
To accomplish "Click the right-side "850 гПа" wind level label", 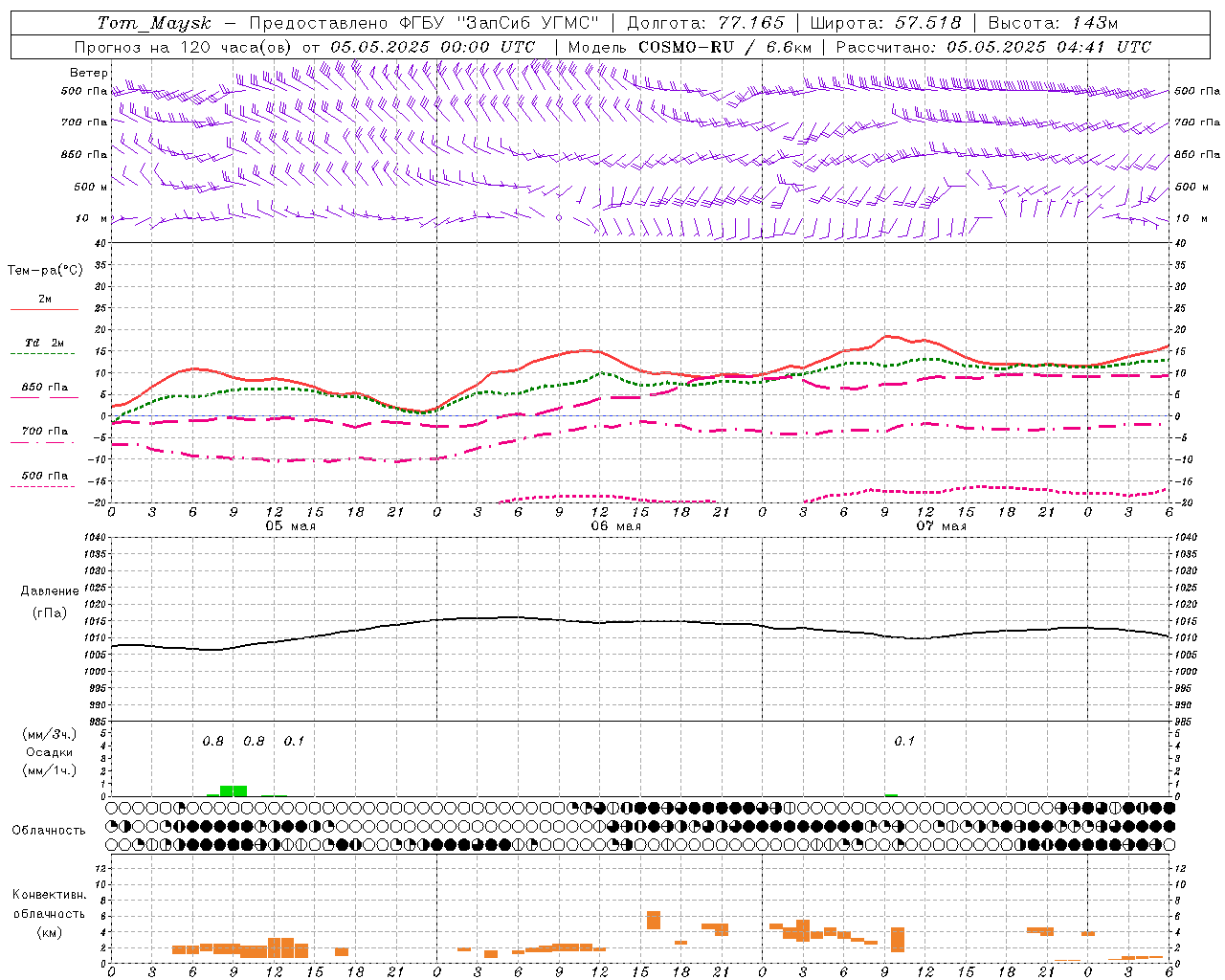I will pyautogui.click(x=1197, y=154).
